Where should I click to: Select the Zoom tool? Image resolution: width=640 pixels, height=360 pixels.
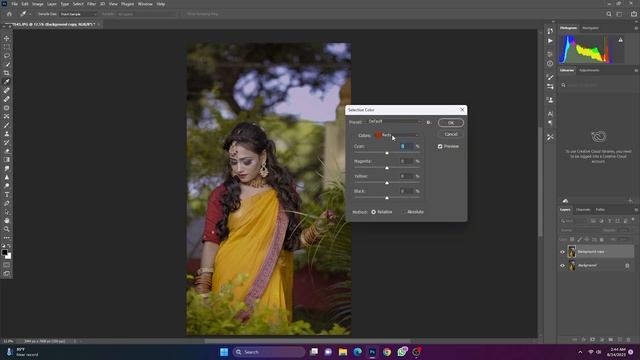pyautogui.click(x=7, y=229)
